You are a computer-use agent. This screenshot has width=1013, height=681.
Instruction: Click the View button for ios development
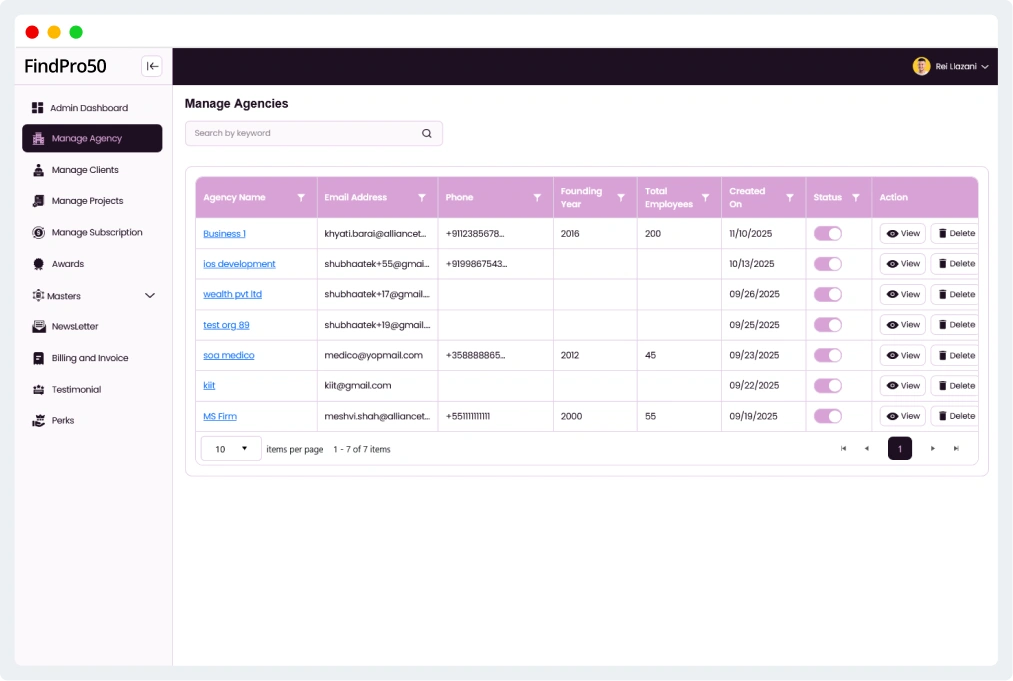[902, 264]
